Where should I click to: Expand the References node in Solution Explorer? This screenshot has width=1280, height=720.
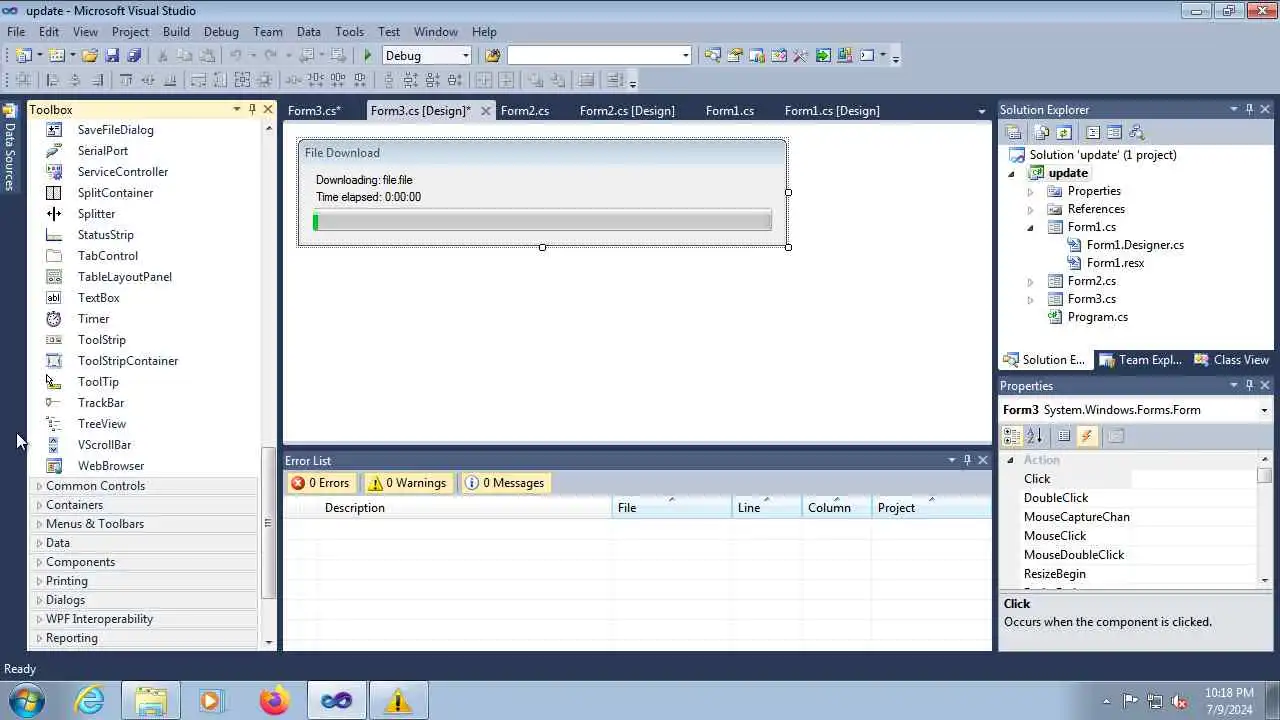pos(1031,209)
